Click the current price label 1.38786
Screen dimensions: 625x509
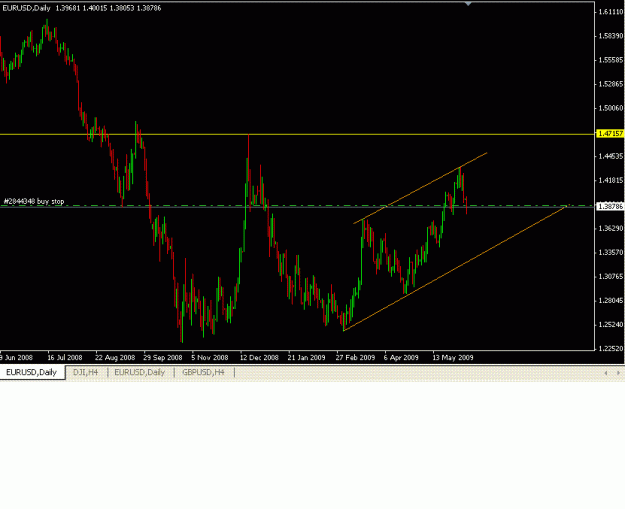[610, 206]
